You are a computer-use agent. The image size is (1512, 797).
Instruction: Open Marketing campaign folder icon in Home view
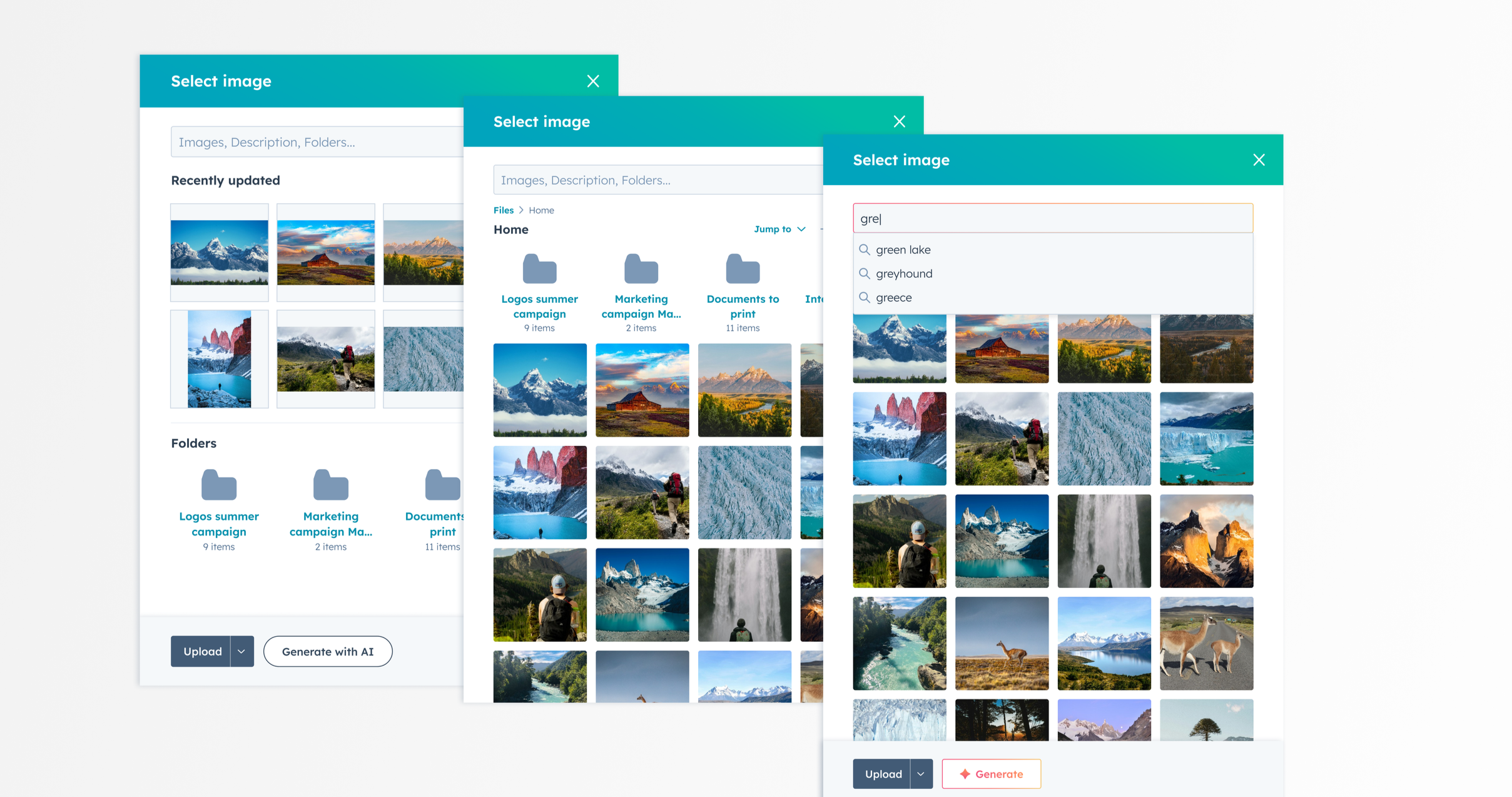click(641, 270)
